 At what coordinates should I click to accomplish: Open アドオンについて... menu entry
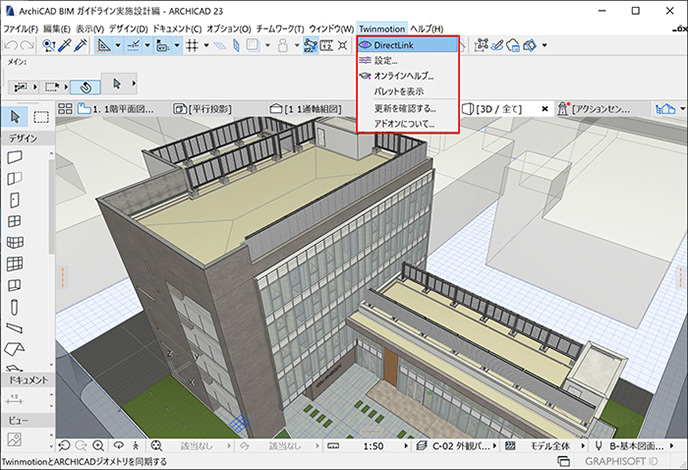(x=408, y=124)
